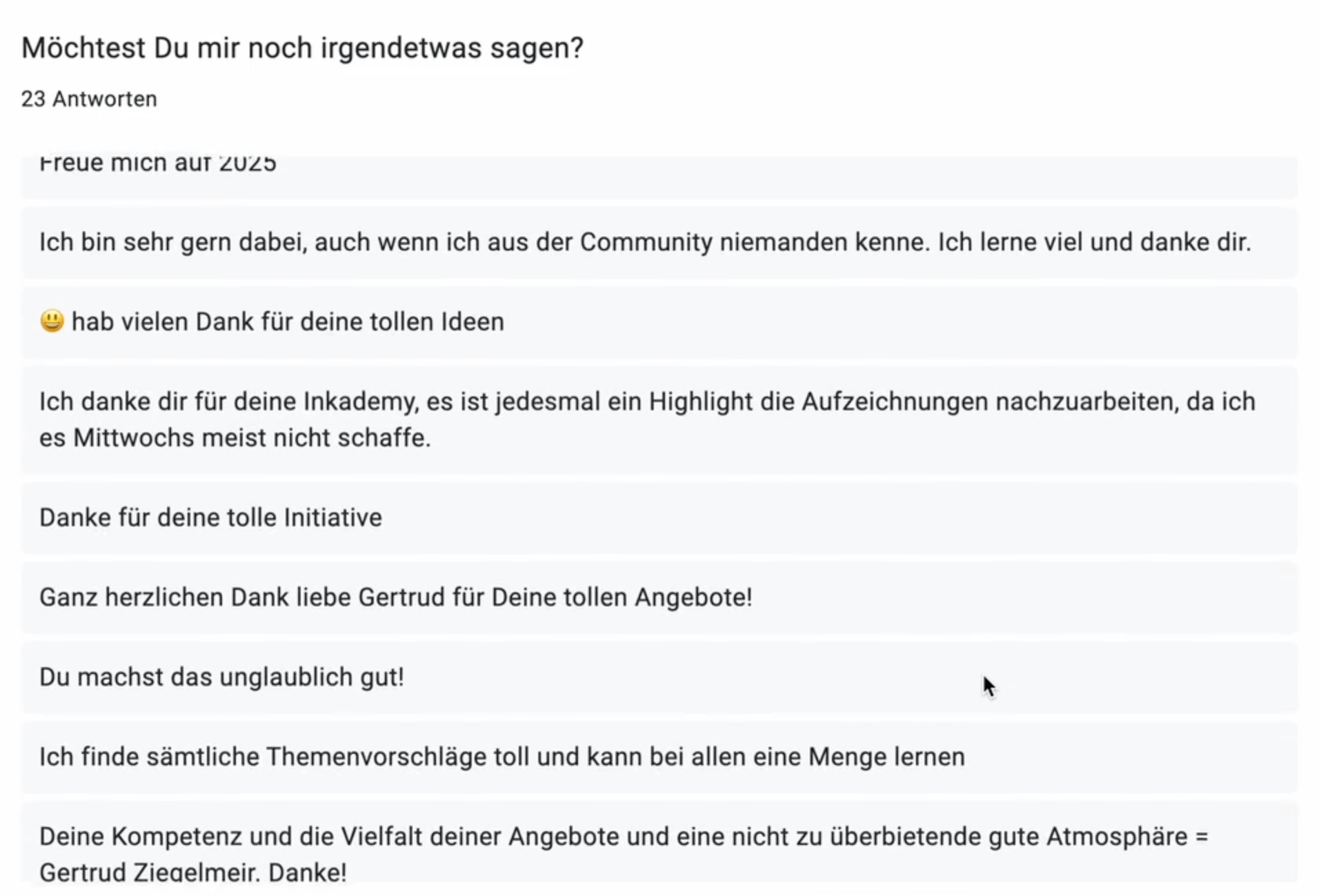Select the response 'Freue mich auf 2025'
Viewport: 1321px width, 896px height.
click(x=659, y=177)
